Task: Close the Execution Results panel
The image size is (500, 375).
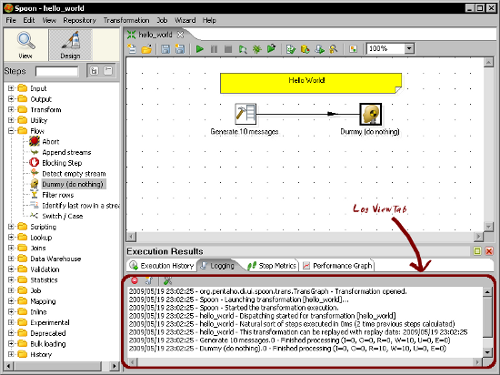Action: coord(489,251)
